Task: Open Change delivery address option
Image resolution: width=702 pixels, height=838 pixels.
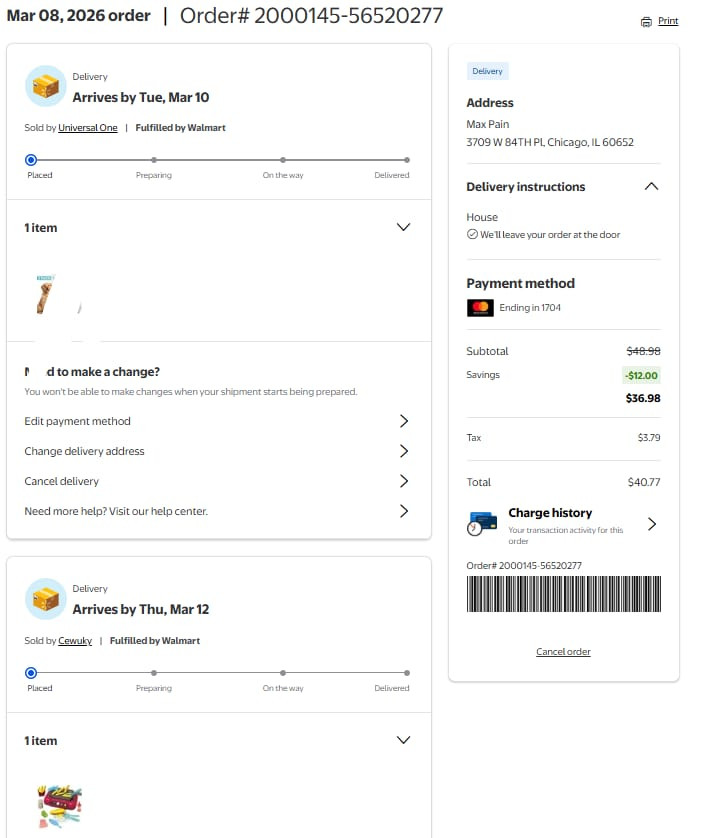Action: pos(217,451)
